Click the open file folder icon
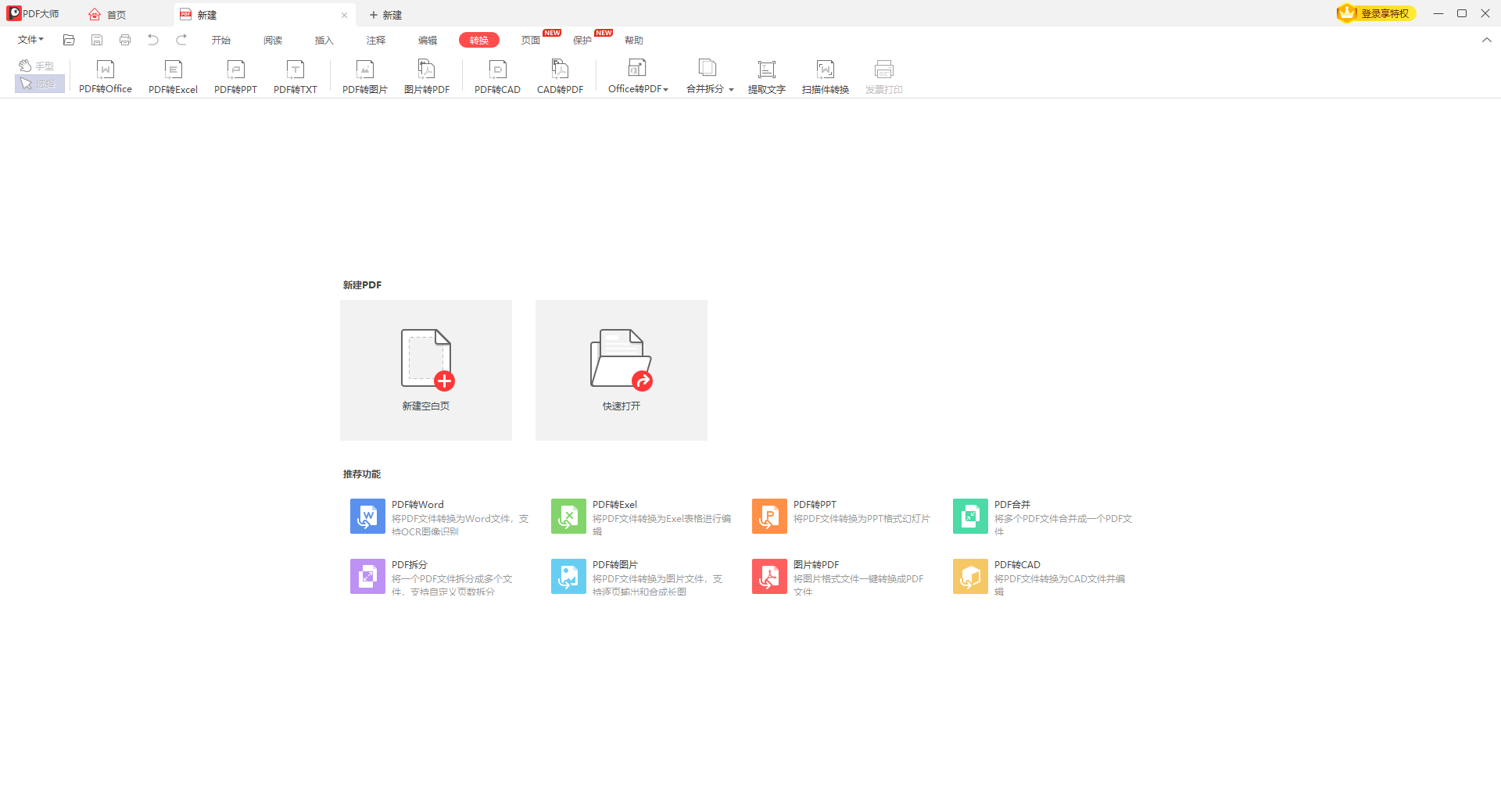This screenshot has width=1501, height=812. click(69, 40)
